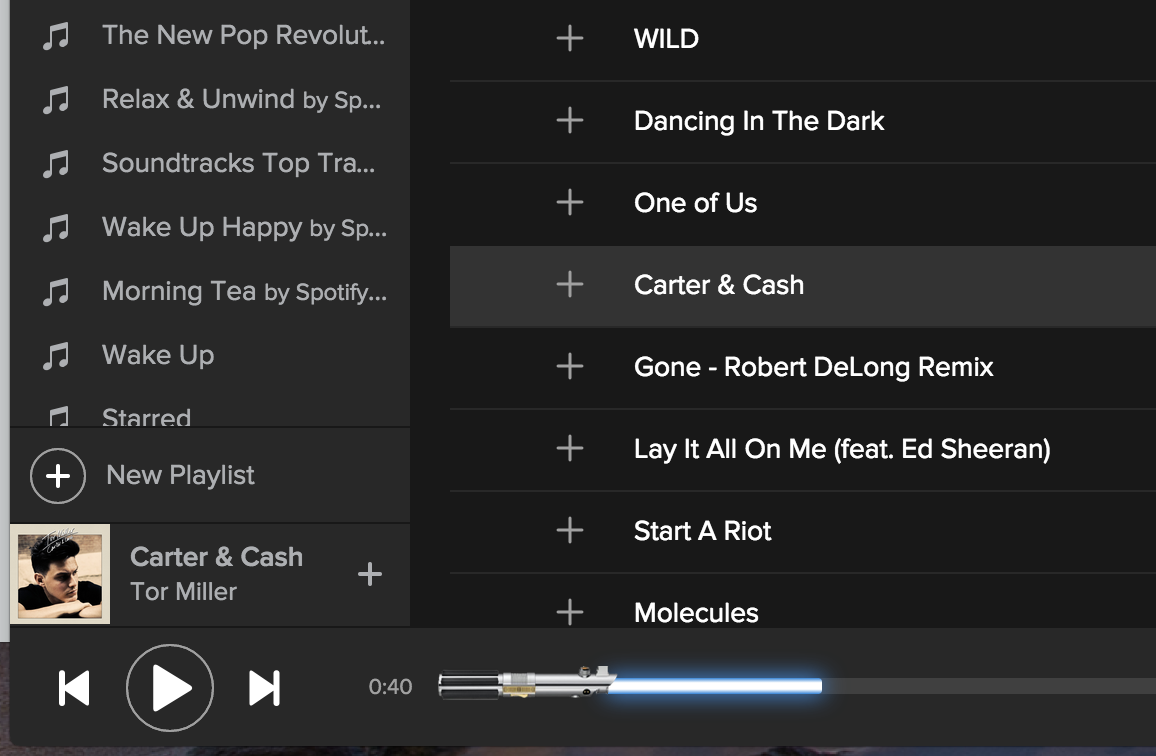Add now-playing Carter & Cash to library
The width and height of the screenshot is (1156, 756).
pos(370,574)
